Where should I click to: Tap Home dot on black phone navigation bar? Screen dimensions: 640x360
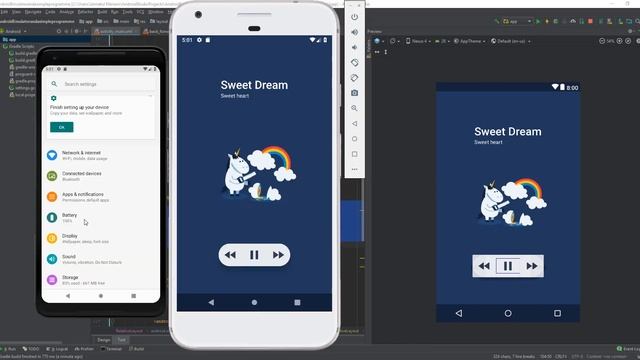pos(101,296)
